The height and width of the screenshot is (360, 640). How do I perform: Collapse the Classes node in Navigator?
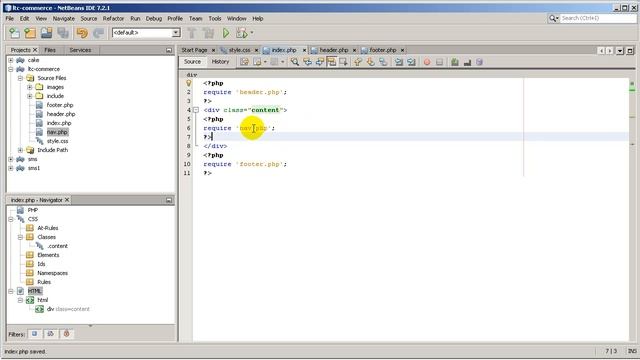tap(20, 237)
